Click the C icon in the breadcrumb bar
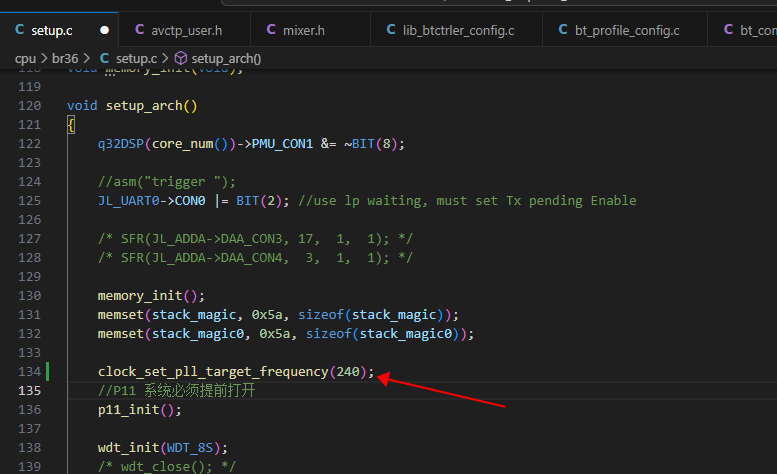 (x=104, y=58)
